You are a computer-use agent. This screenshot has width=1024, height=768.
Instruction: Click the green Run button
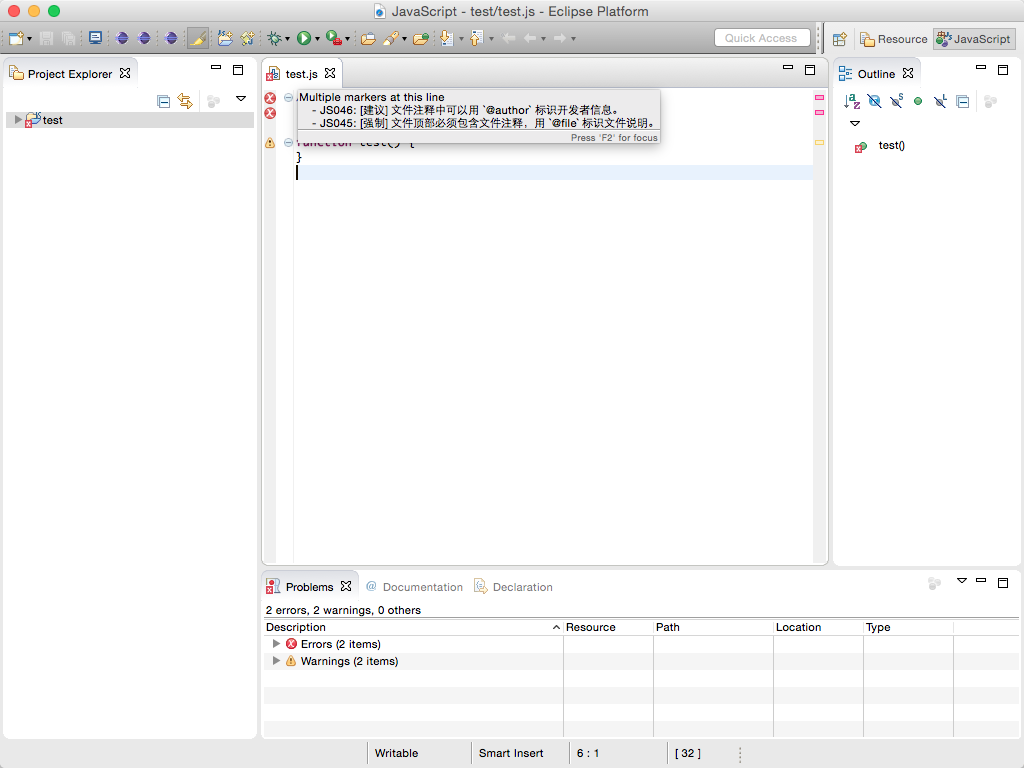tap(304, 39)
